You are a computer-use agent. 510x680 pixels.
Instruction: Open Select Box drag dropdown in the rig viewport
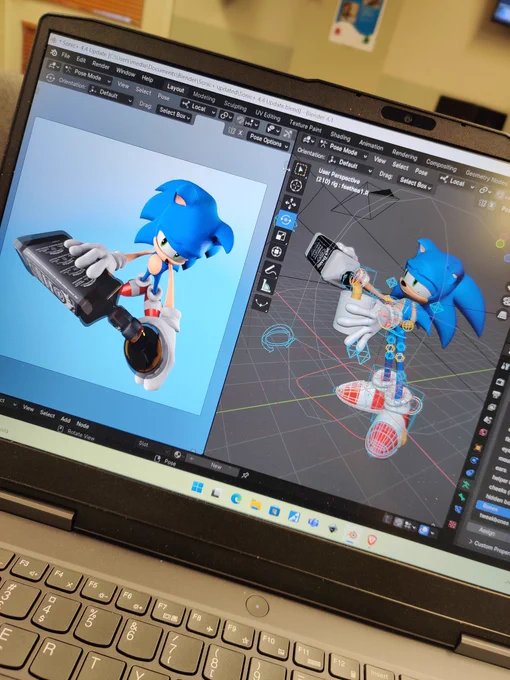[x=415, y=183]
